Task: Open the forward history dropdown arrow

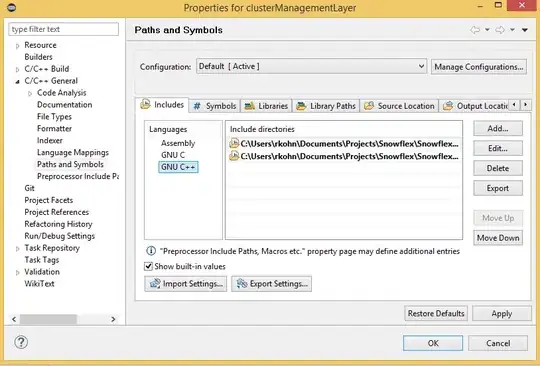Action: click(512, 30)
